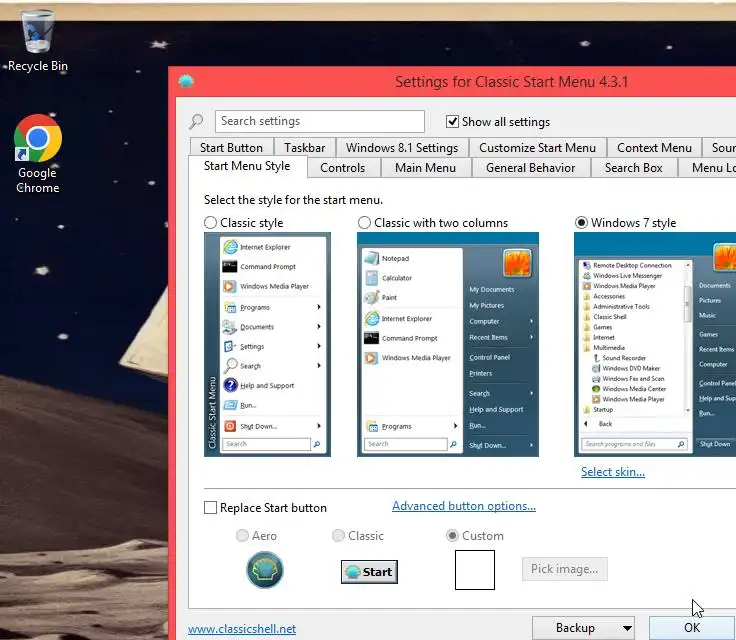
Task: Click the Classic Shell icon in title bar
Action: click(186, 81)
